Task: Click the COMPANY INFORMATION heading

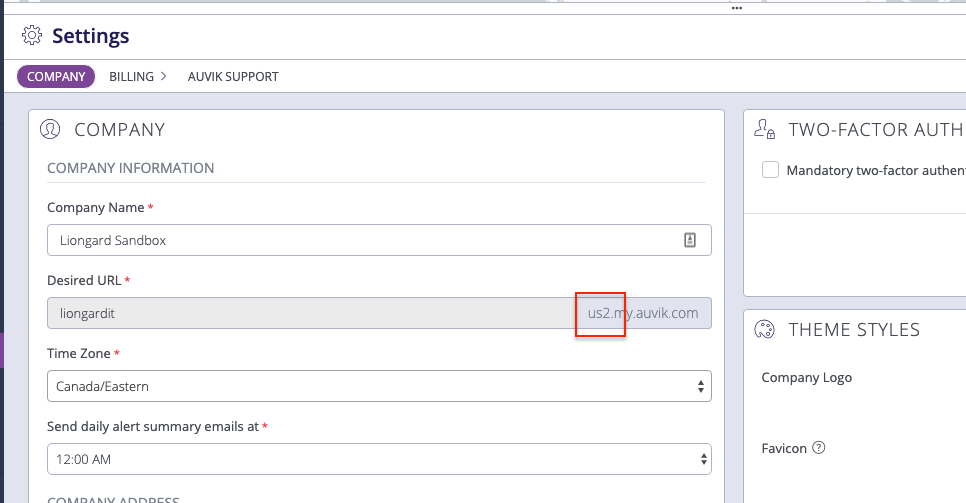Action: [x=131, y=168]
